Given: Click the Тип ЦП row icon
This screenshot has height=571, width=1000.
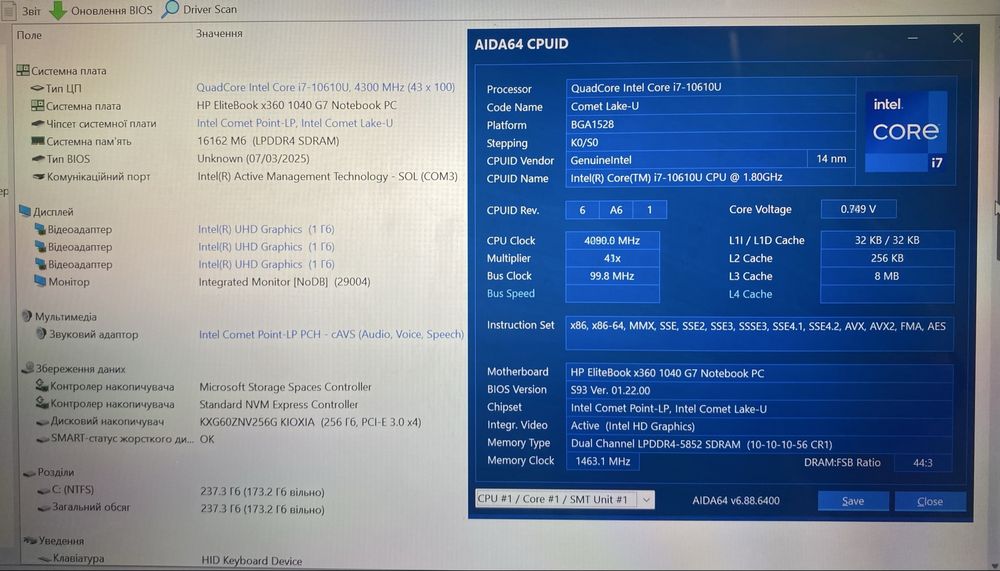Looking at the screenshot, I should [x=37, y=88].
